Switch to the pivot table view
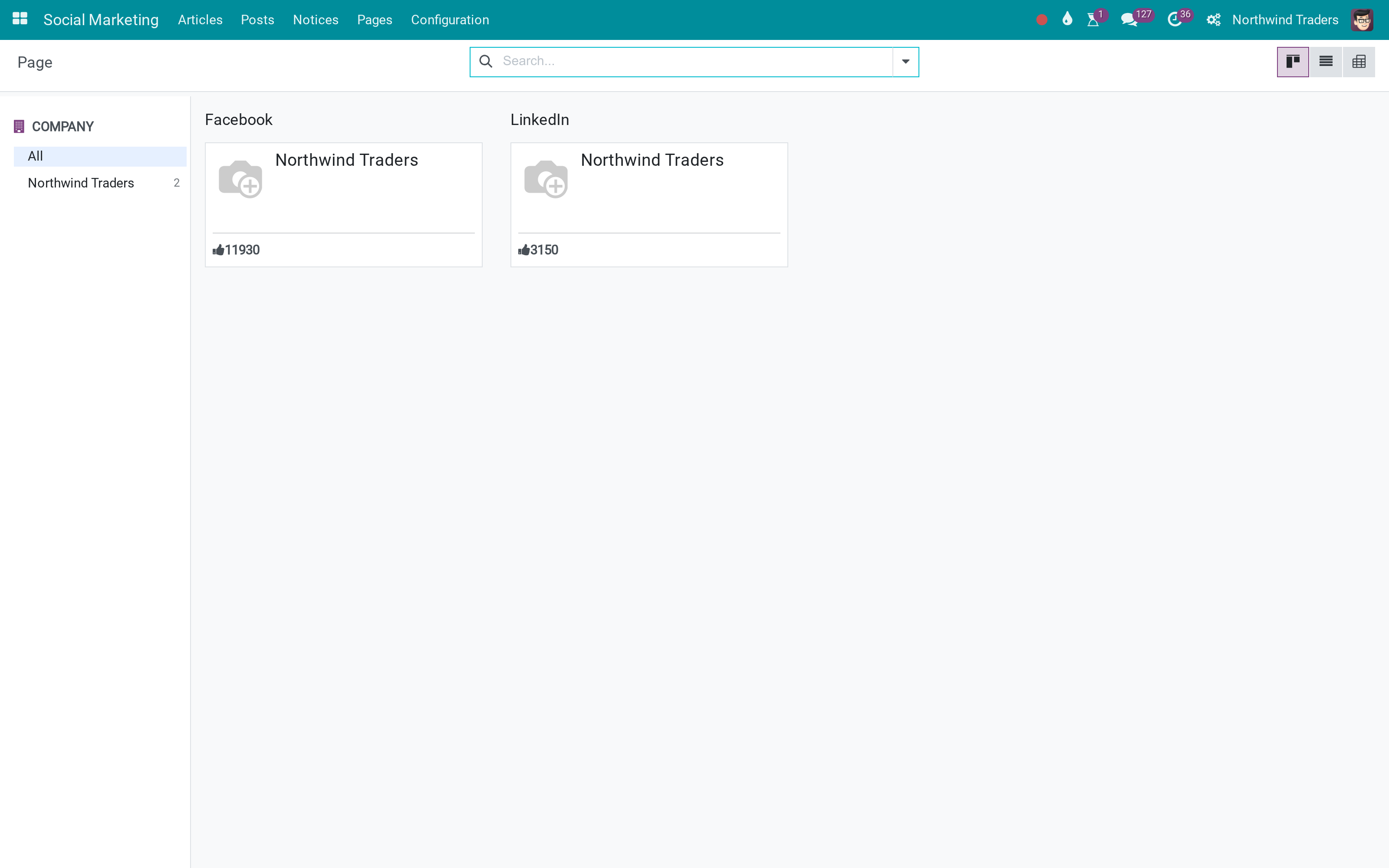The width and height of the screenshot is (1389, 868). tap(1359, 62)
